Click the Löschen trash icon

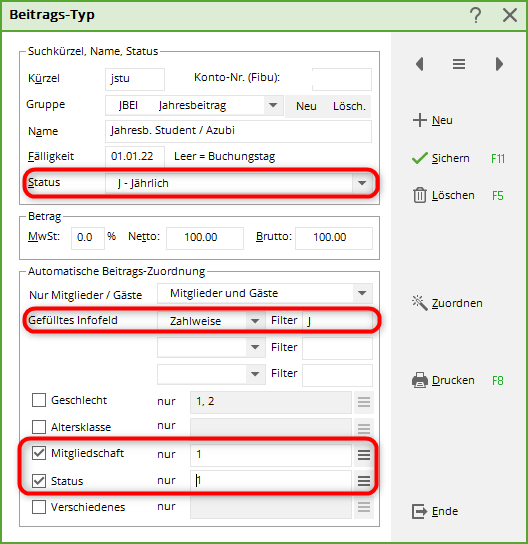click(420, 195)
